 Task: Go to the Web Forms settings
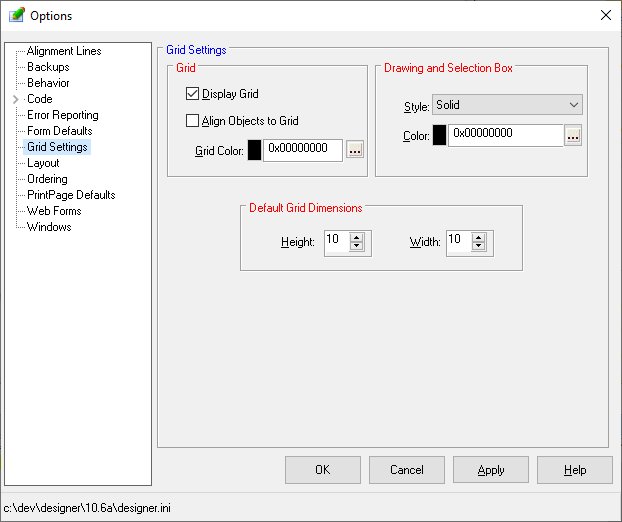click(x=54, y=211)
